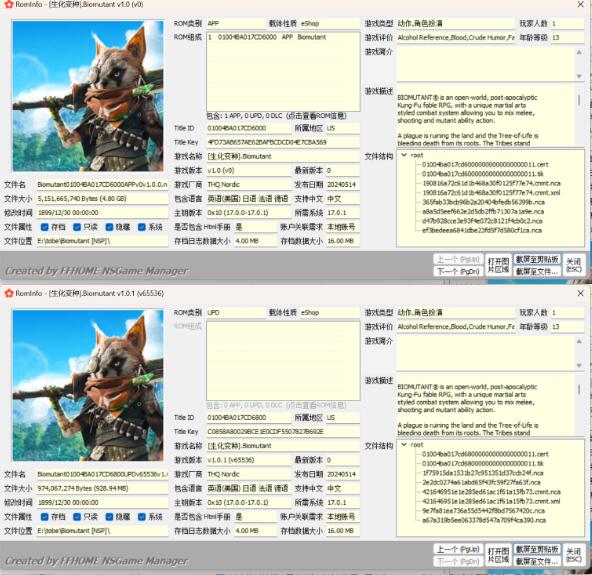Toggle 只读 checkbox in the v1.0.1 (bottom) window
The image size is (592, 575).
[x=77, y=516]
